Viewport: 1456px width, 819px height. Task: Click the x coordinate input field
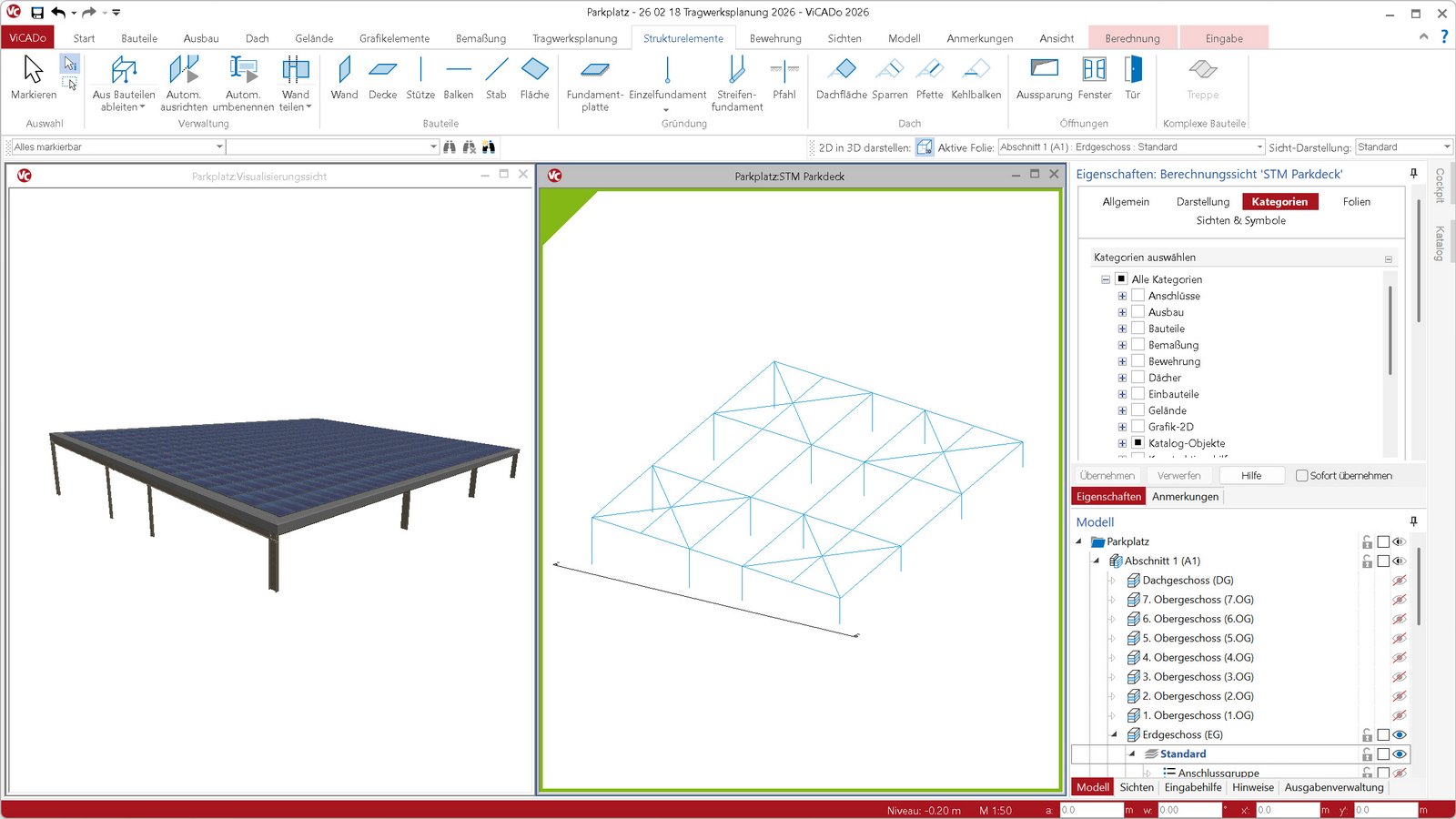point(1288,809)
